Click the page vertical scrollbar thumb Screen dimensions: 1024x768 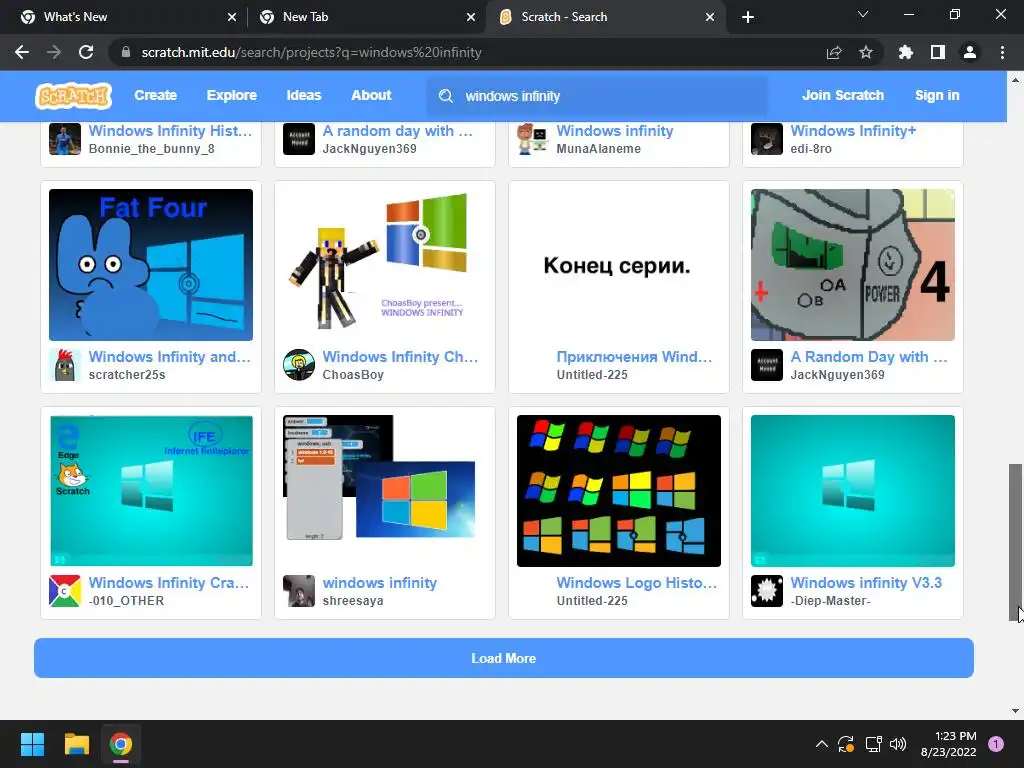tap(1015, 543)
